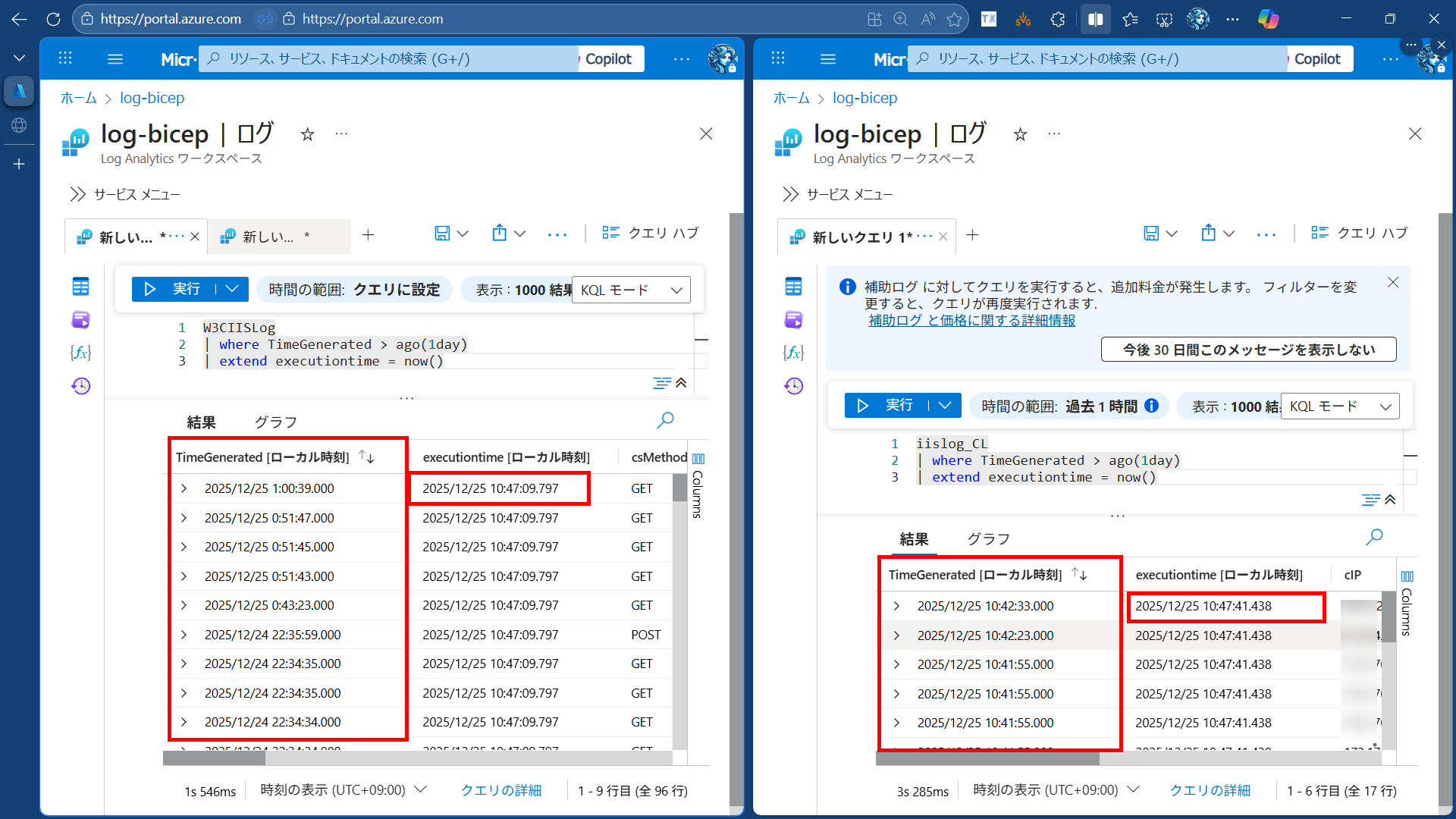This screenshot has width=1456, height=819.
Task: Toggle TimeGenerated sort arrows in left table
Action: tap(366, 457)
